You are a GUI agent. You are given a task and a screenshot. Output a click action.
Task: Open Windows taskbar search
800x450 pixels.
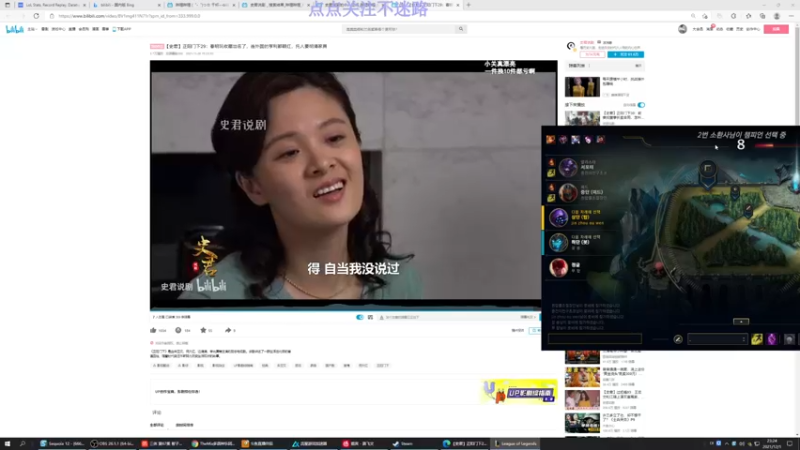coord(23,444)
